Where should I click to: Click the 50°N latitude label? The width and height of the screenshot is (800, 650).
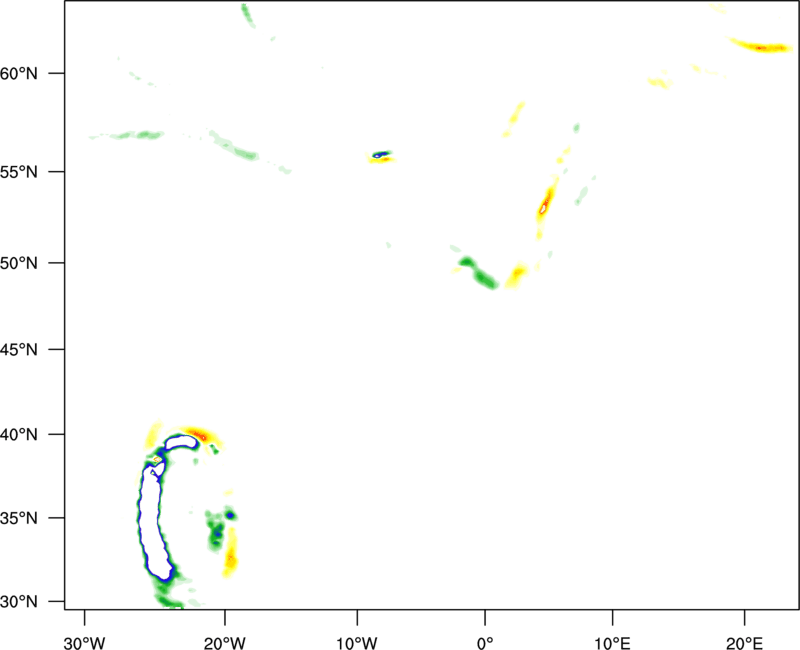click(19, 263)
